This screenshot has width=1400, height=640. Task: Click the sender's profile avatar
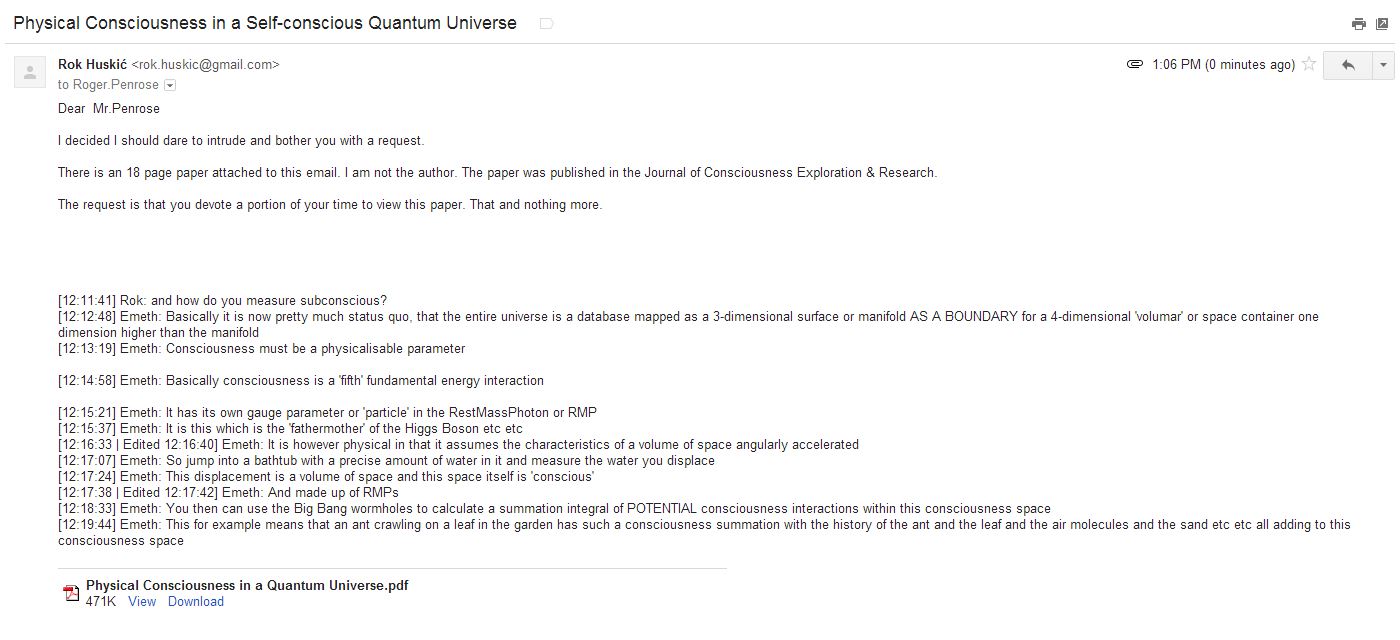point(30,72)
